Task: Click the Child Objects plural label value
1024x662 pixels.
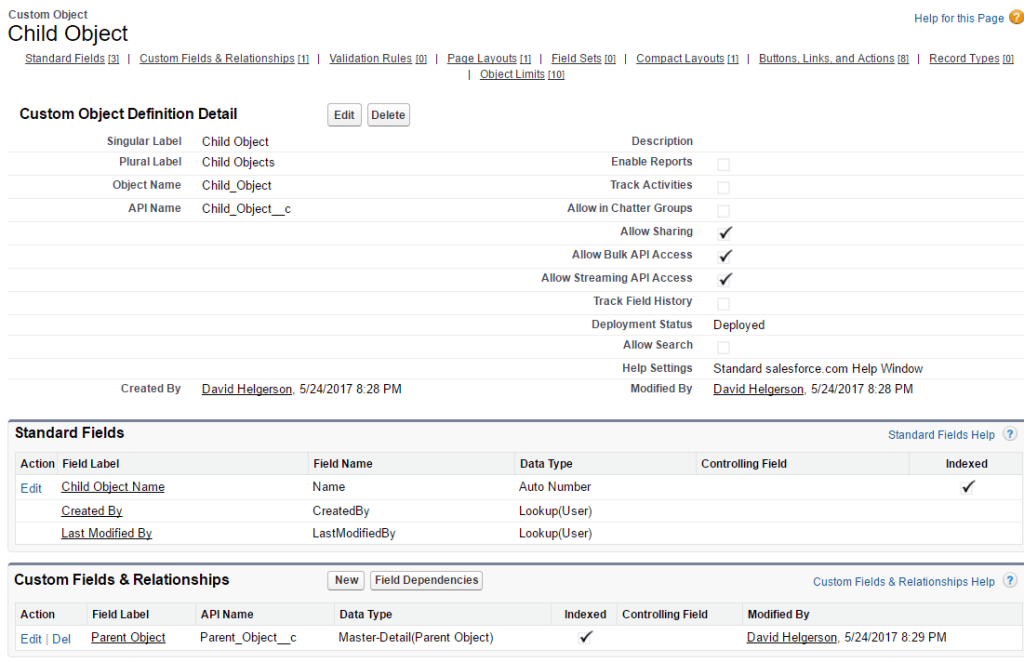Action: (x=238, y=162)
